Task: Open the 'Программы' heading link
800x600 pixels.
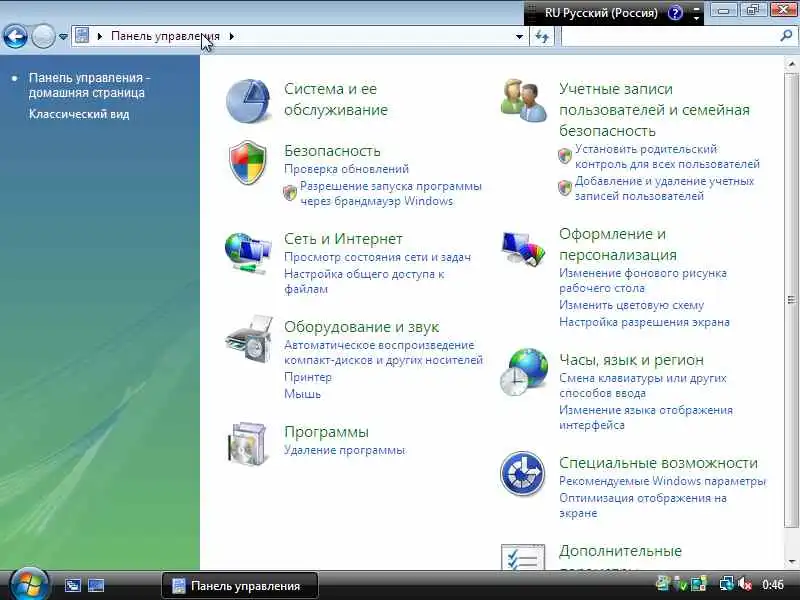Action: click(x=327, y=432)
